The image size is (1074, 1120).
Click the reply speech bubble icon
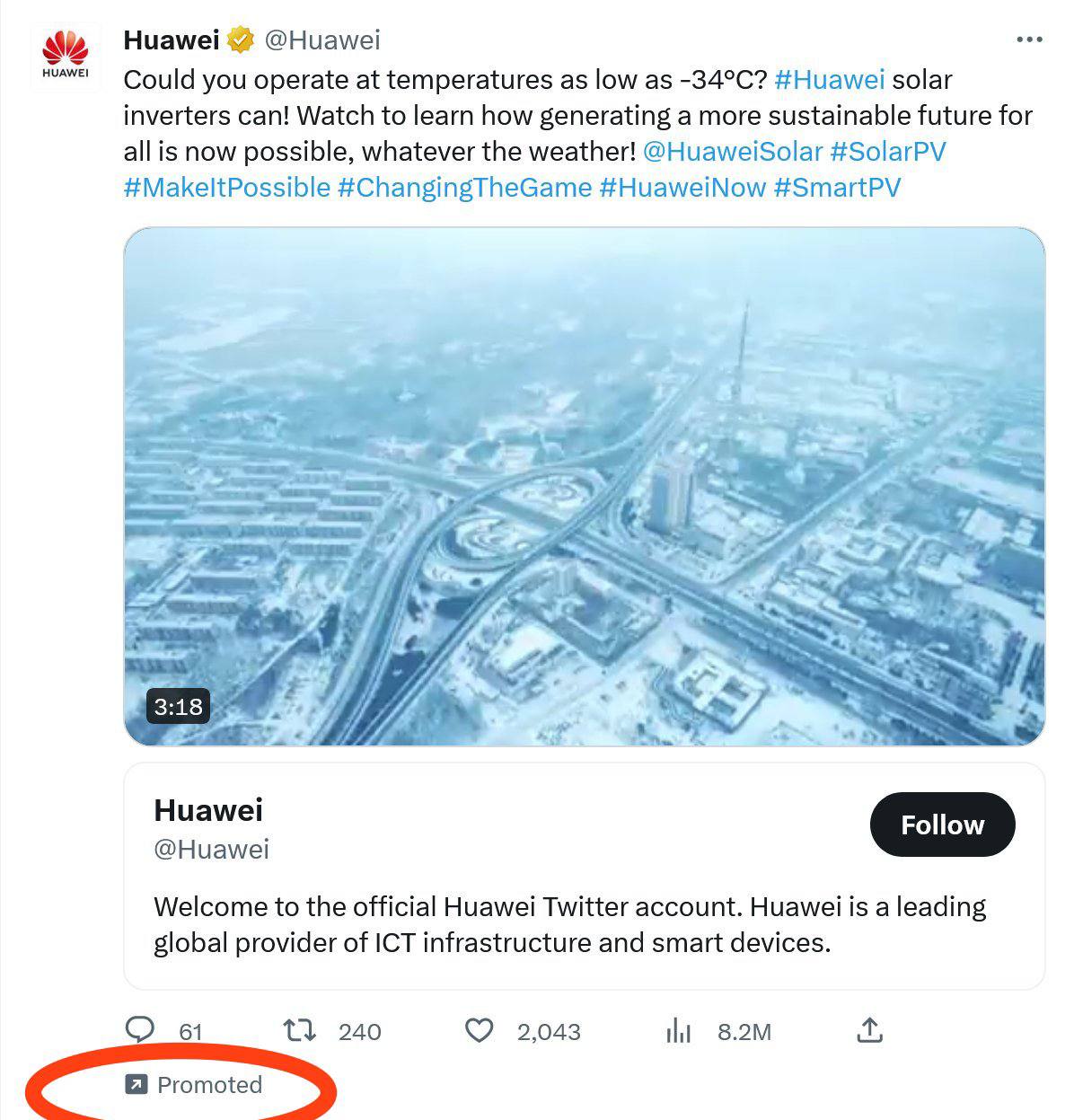click(x=139, y=1029)
